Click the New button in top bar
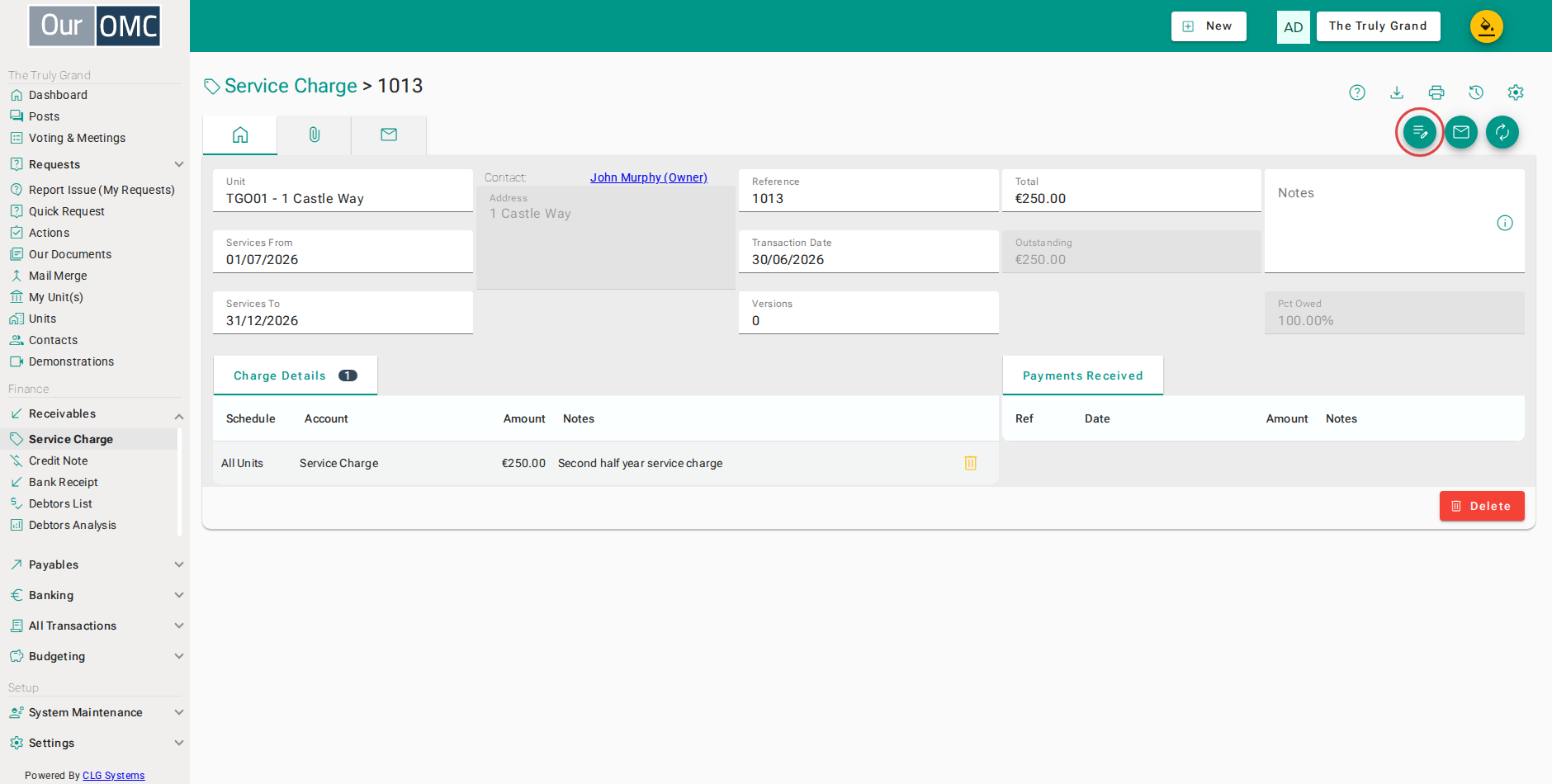 (x=1209, y=26)
